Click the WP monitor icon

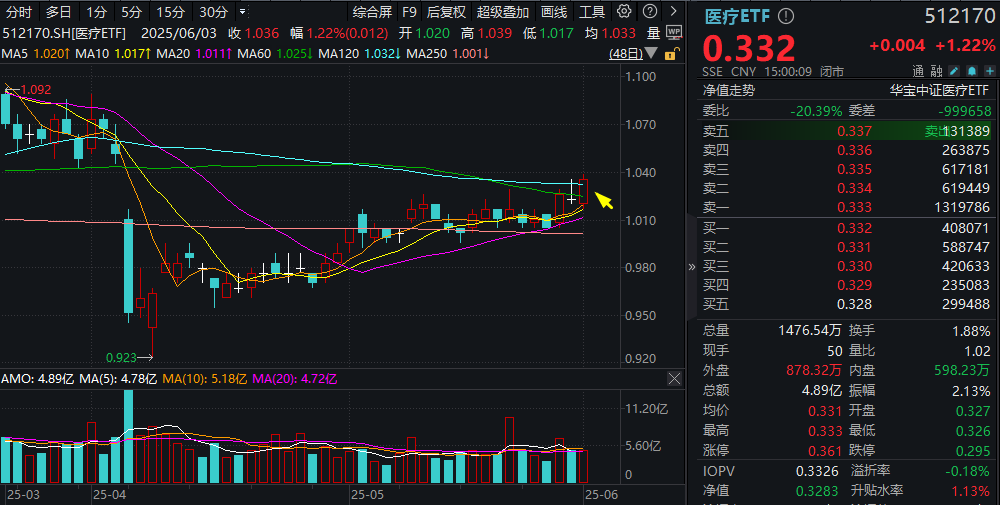(673, 33)
